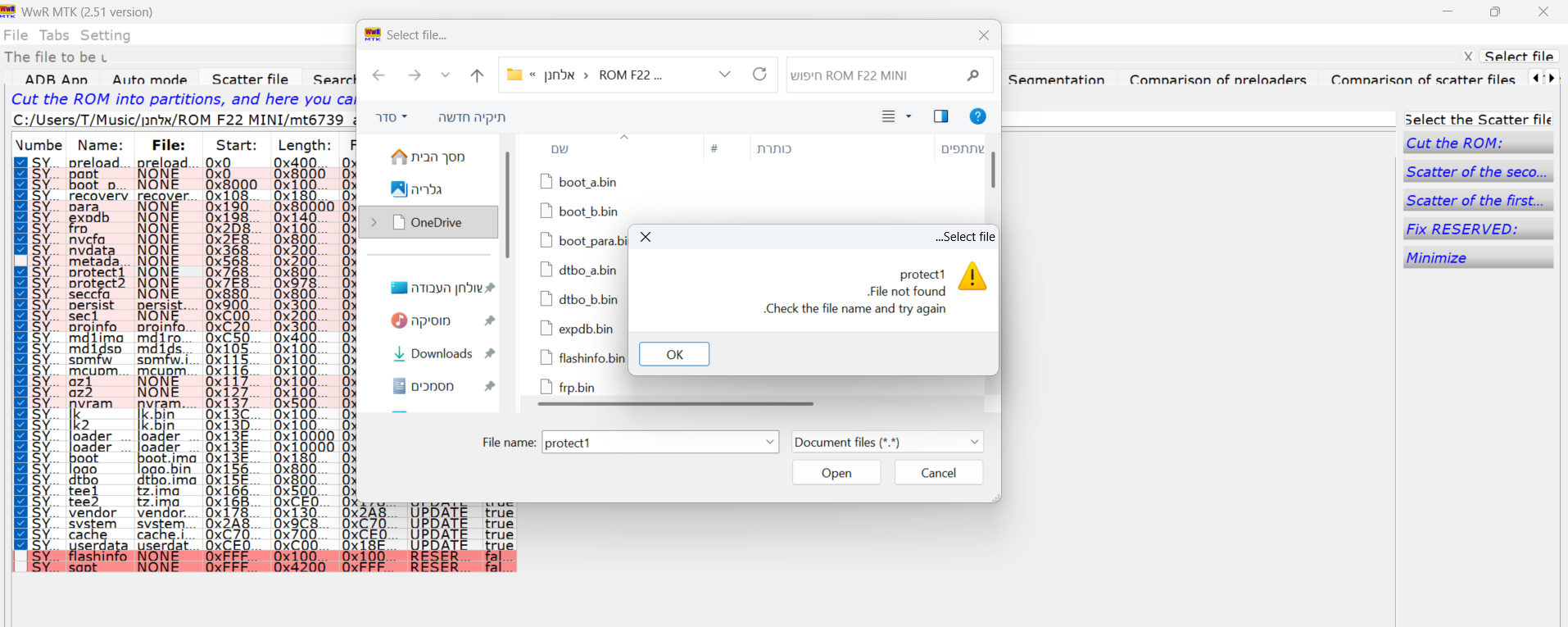
Task: Click the search magnifier icon
Action: [x=972, y=75]
